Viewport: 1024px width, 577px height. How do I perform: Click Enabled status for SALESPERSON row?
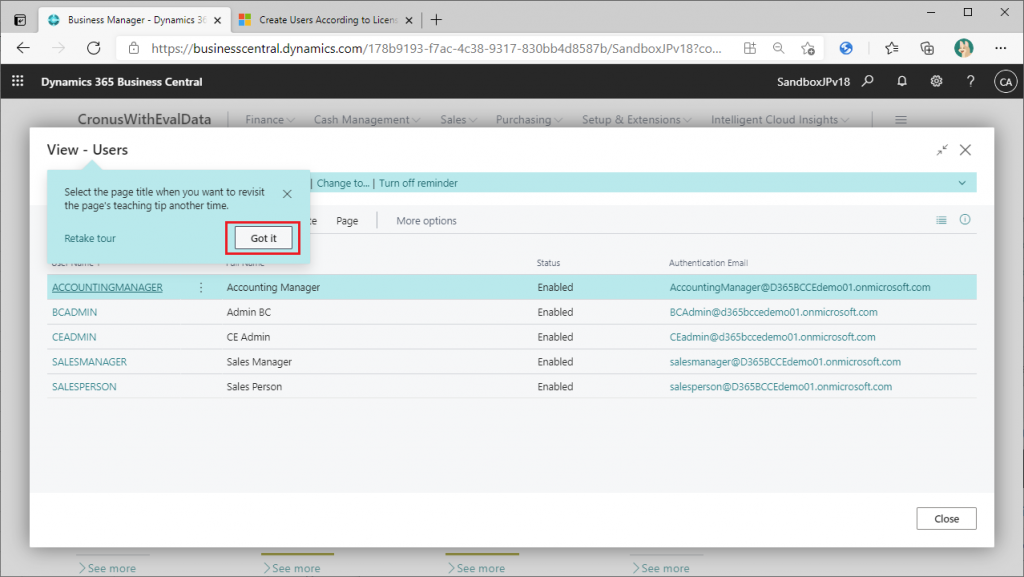[x=555, y=386]
